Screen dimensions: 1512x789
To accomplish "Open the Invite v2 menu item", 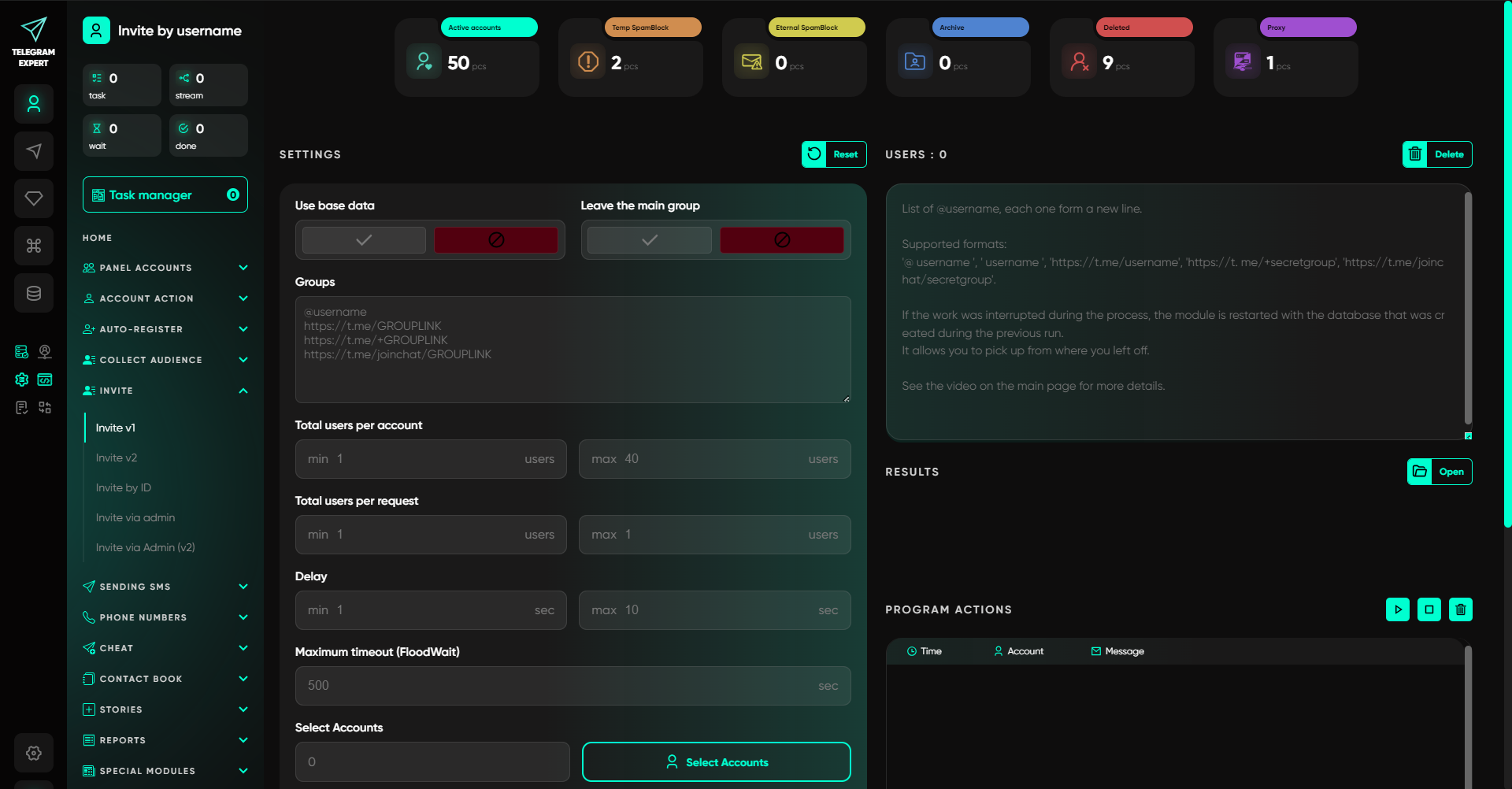I will click(117, 457).
